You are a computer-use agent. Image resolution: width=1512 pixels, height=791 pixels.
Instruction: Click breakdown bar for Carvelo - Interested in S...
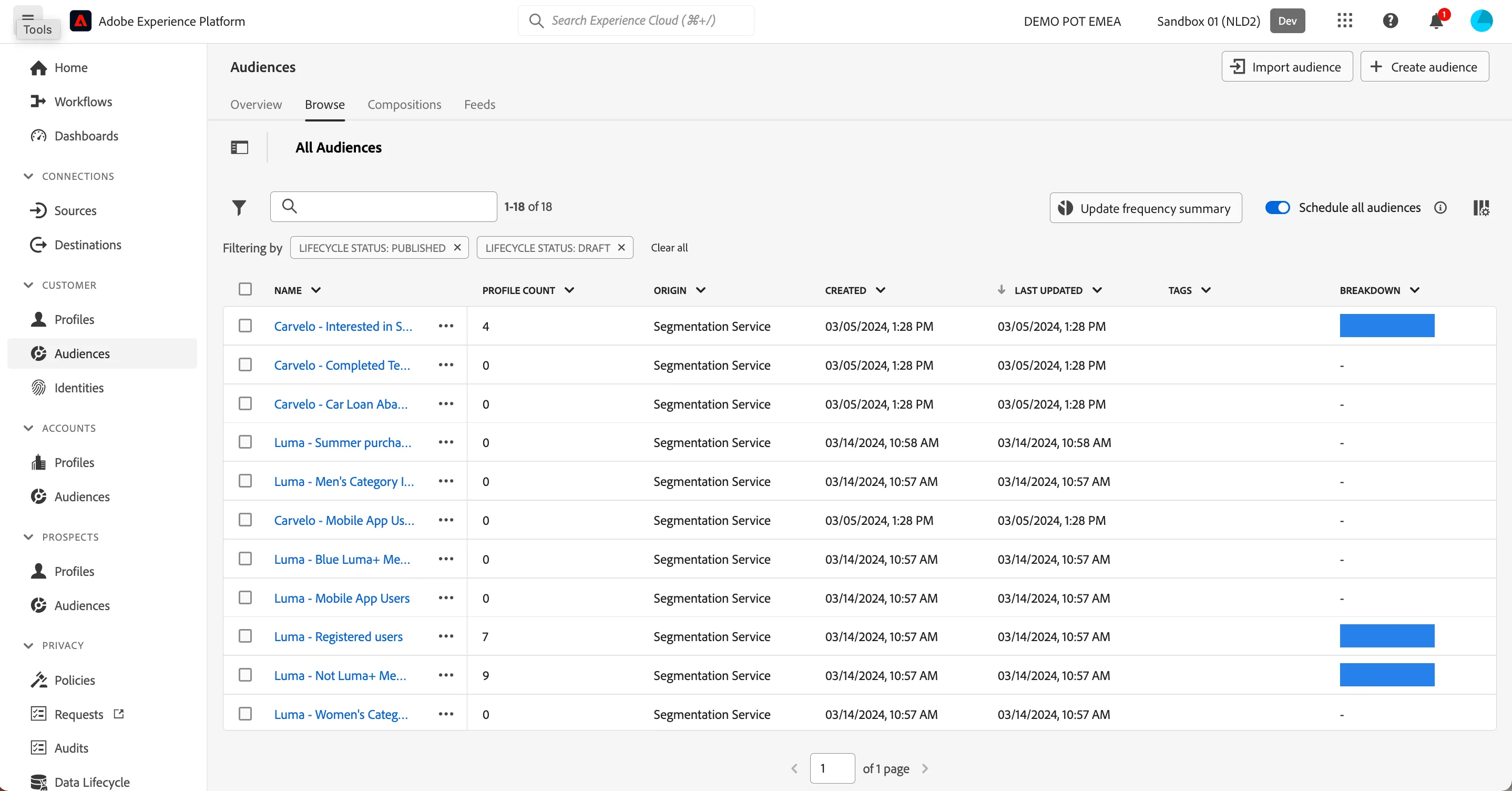pyautogui.click(x=1387, y=326)
